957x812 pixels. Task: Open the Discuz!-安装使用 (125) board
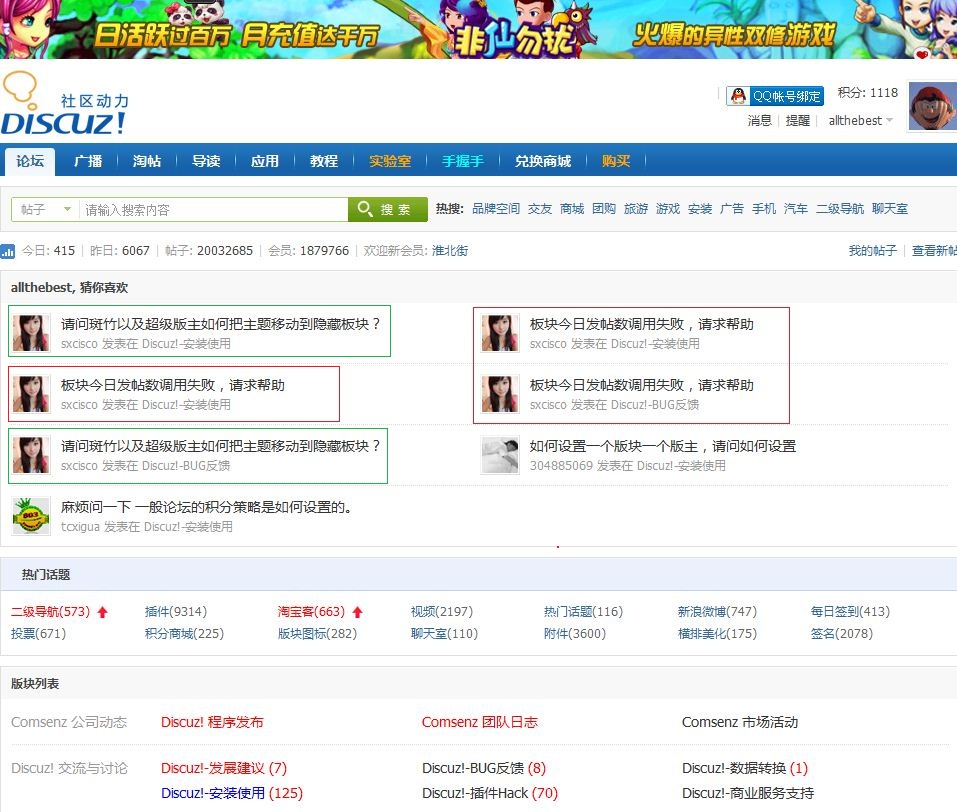[232, 793]
